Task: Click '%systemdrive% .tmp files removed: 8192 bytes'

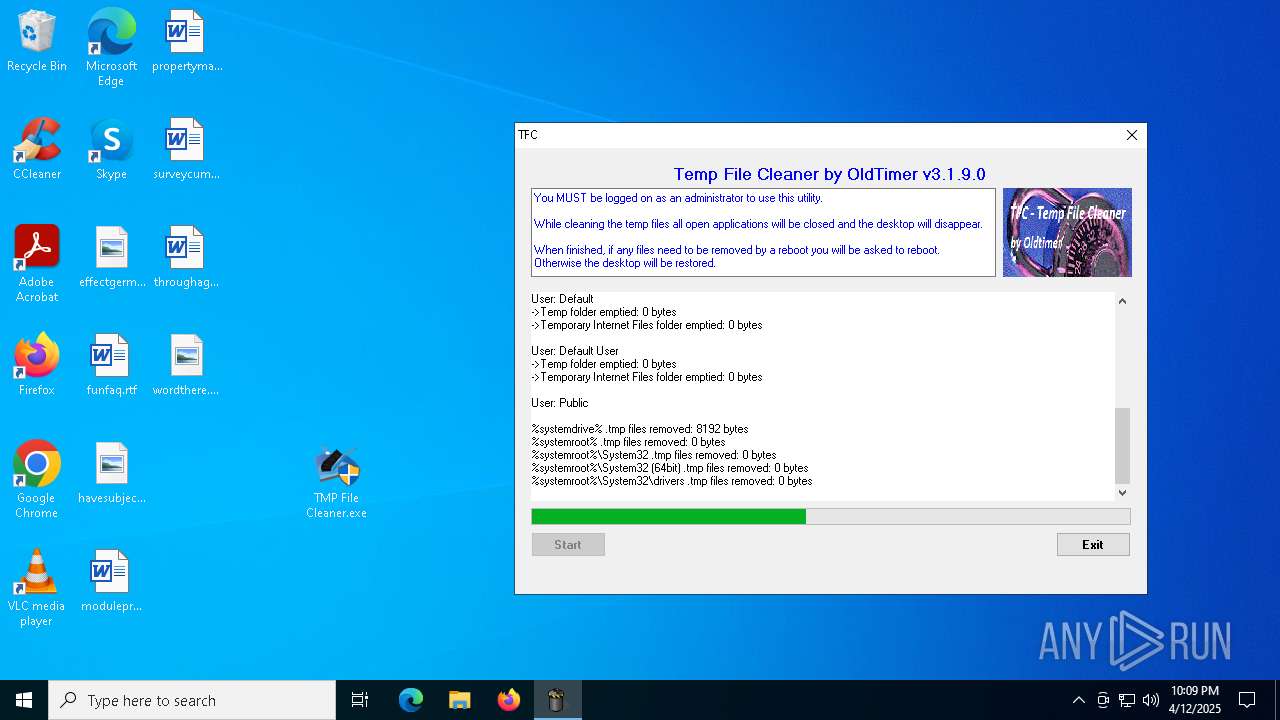Action: (x=640, y=429)
